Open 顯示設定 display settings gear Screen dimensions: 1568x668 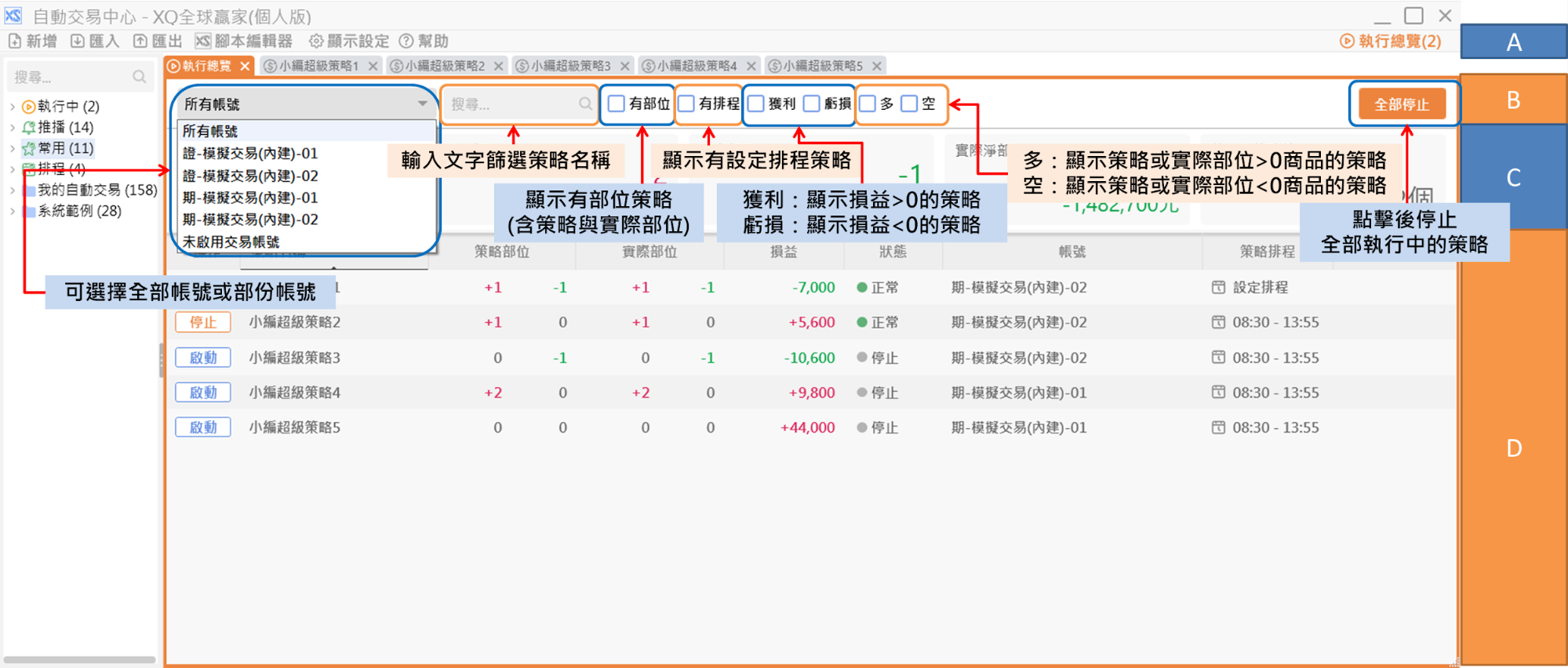[316, 41]
